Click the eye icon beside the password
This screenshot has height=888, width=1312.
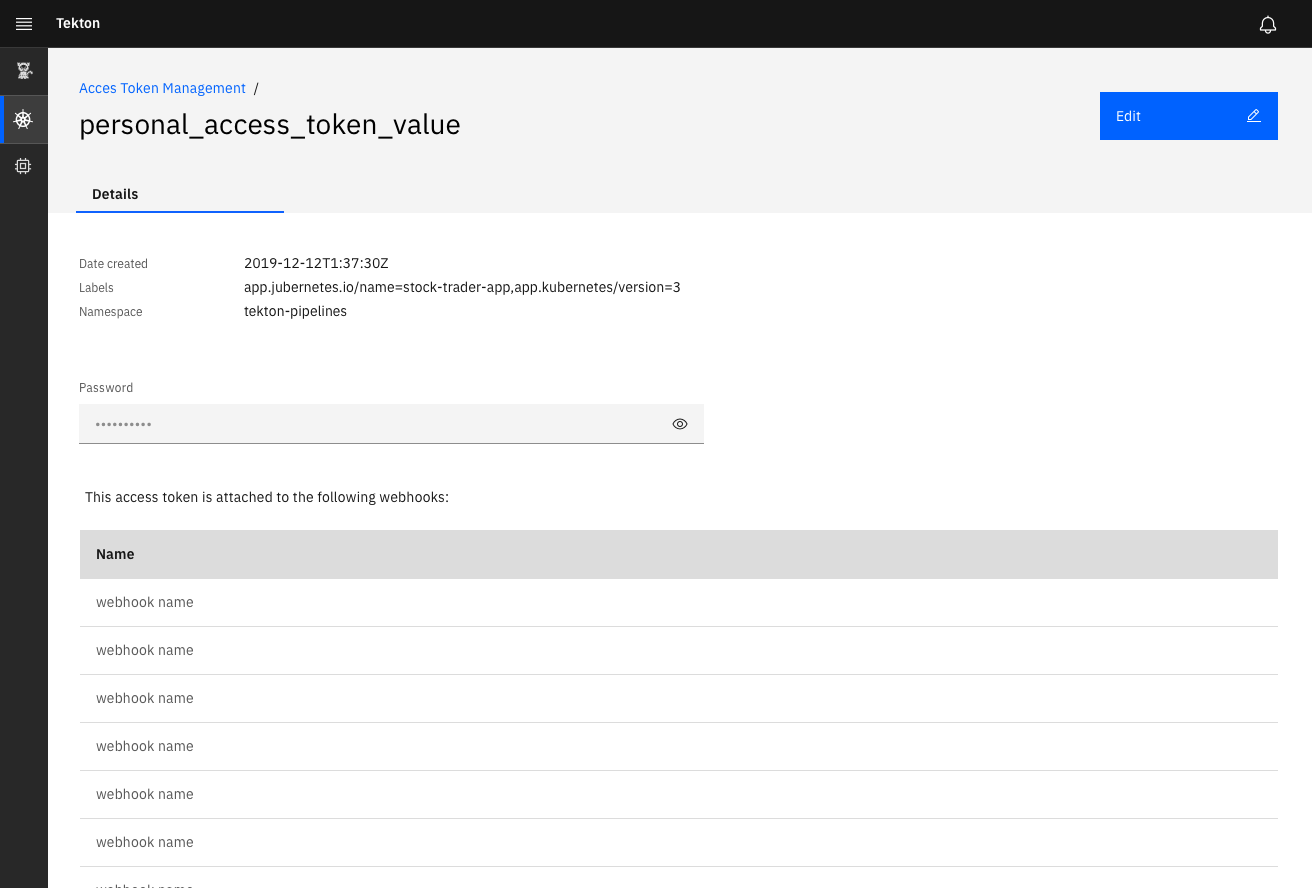(680, 423)
